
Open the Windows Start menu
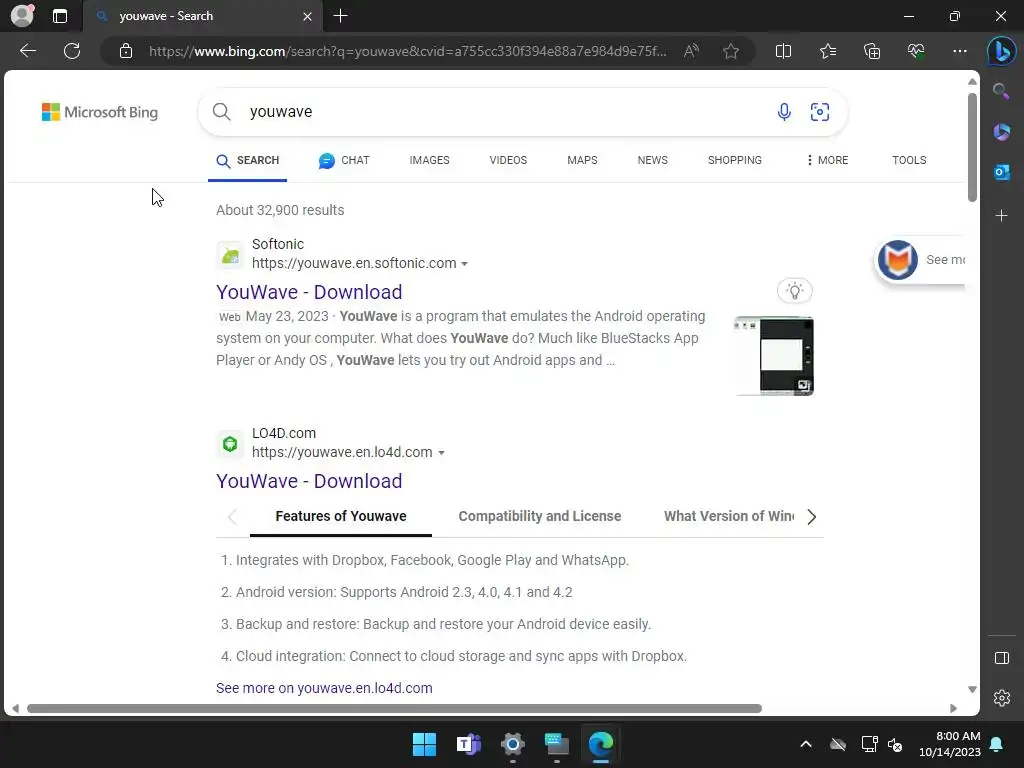[424, 744]
